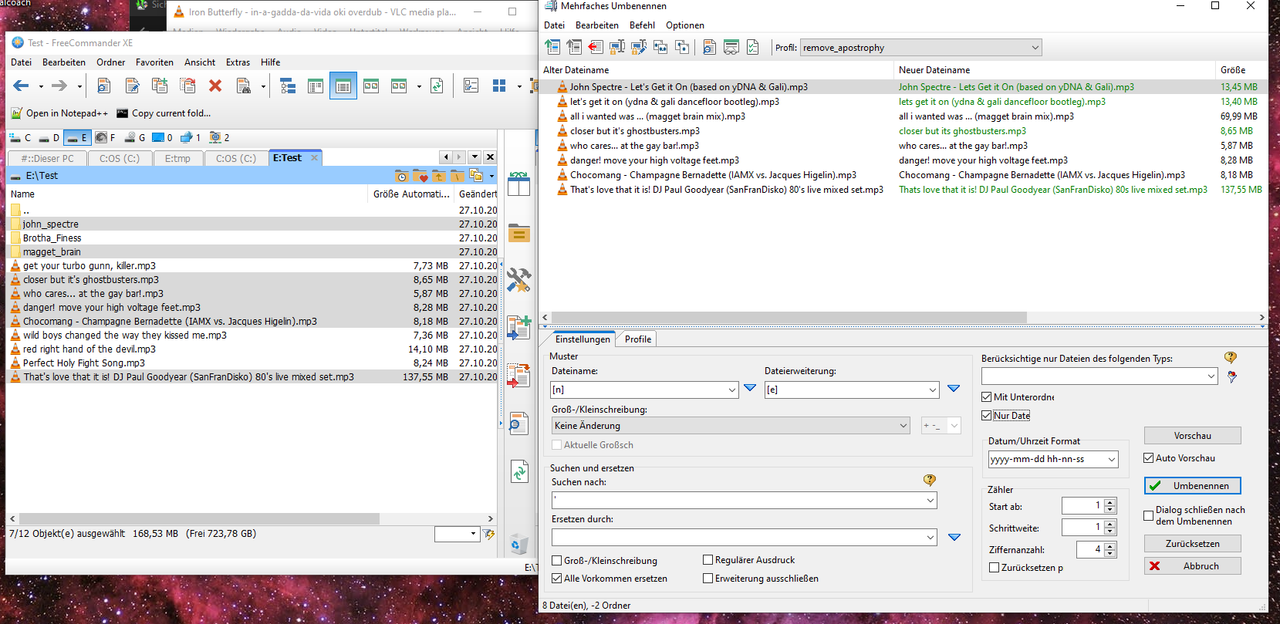Viewport: 1280px width, 624px height.
Task: Click blue triangle arrow next to Dateiname field
Action: tap(751, 389)
